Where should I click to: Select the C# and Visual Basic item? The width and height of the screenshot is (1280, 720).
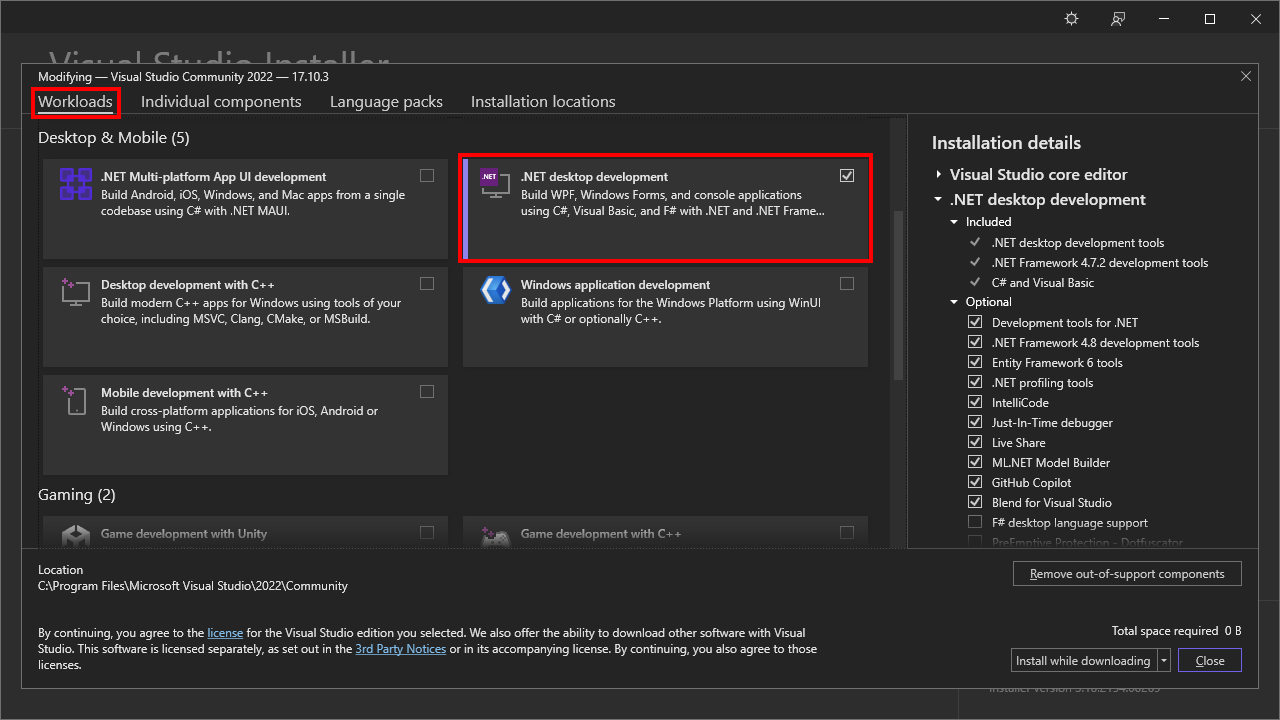click(x=1043, y=282)
